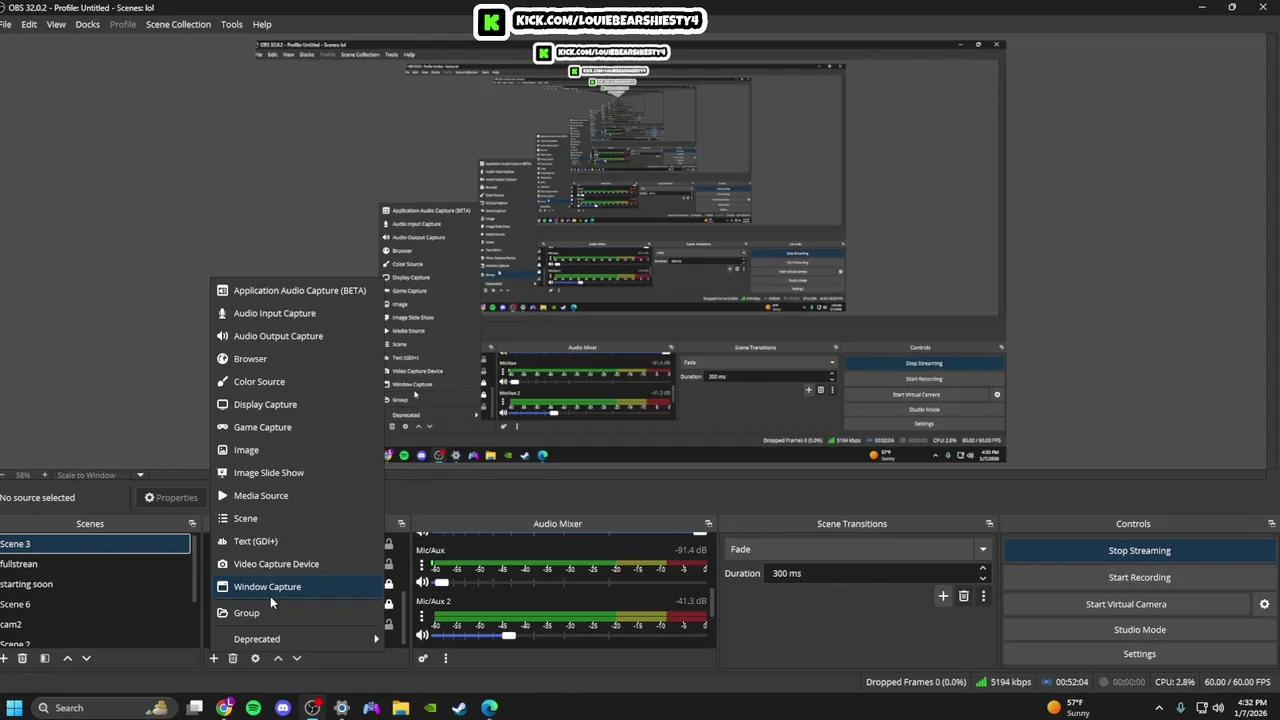
Task: Click the Task View taskbar icon
Action: coord(195,708)
